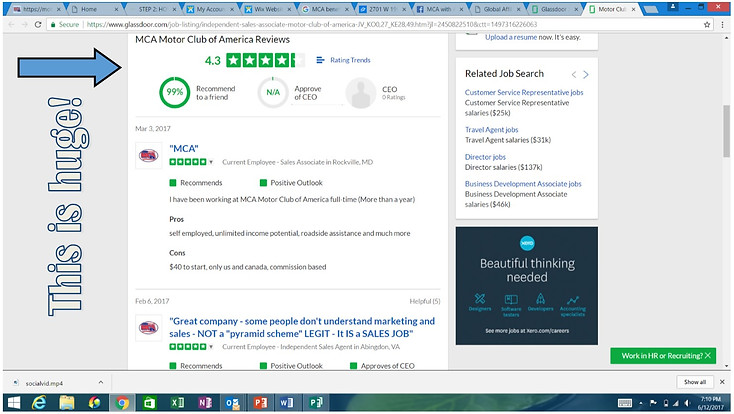Open the Windows Store taskbar icon
Image resolution: width=734 pixels, height=414 pixels.
(x=149, y=403)
